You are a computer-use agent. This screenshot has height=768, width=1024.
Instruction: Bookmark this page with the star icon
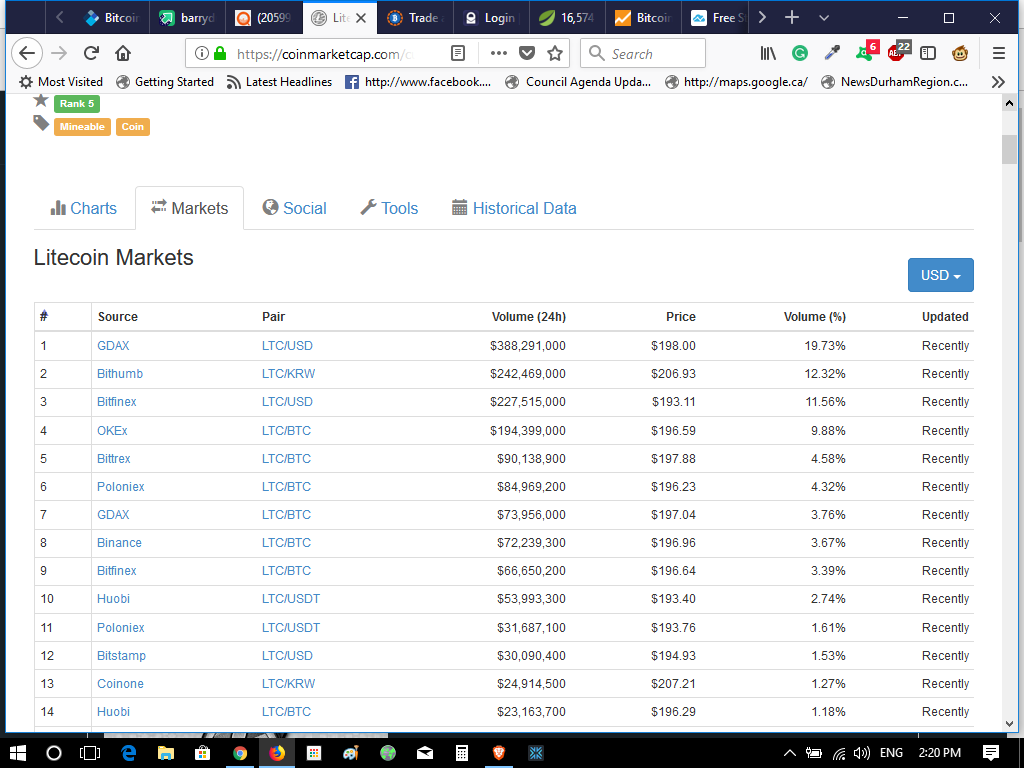(x=555, y=54)
